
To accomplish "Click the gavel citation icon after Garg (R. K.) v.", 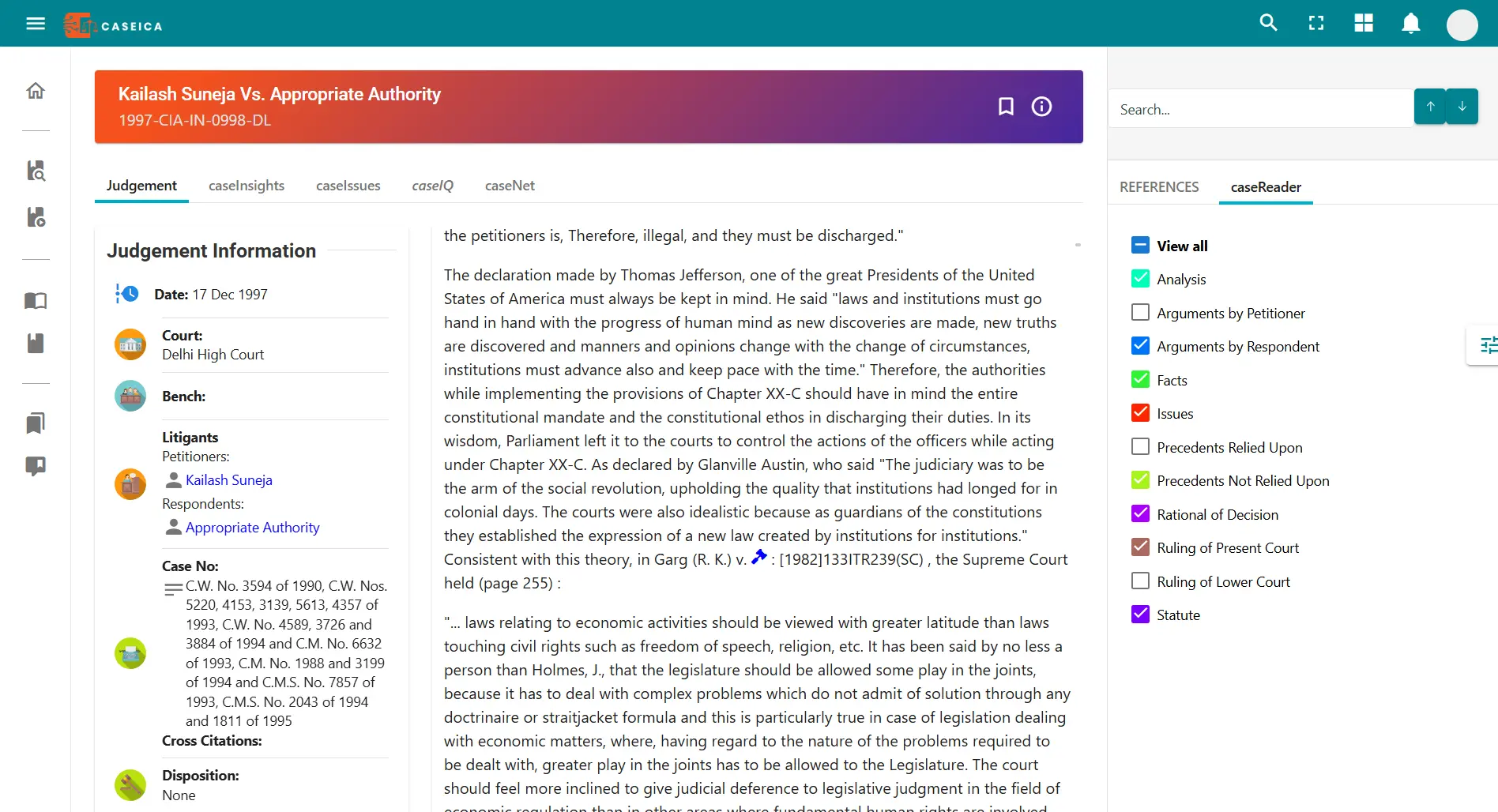I will [759, 557].
